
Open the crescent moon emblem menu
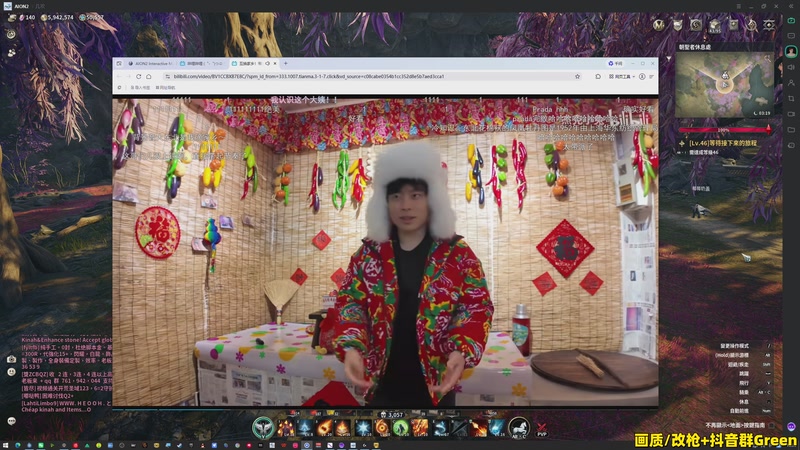point(696,25)
